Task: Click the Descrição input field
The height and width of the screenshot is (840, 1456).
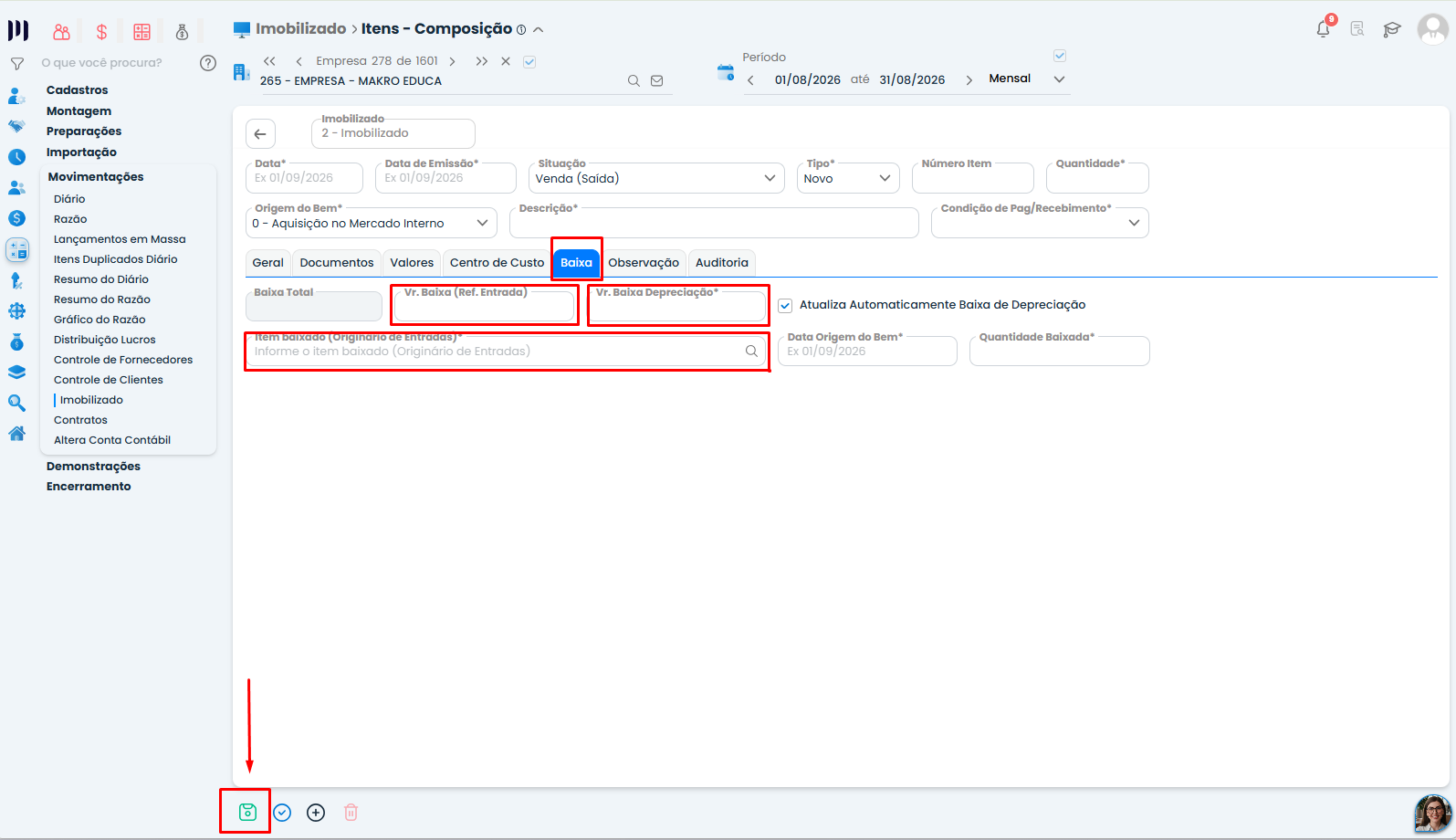Action: (x=714, y=223)
